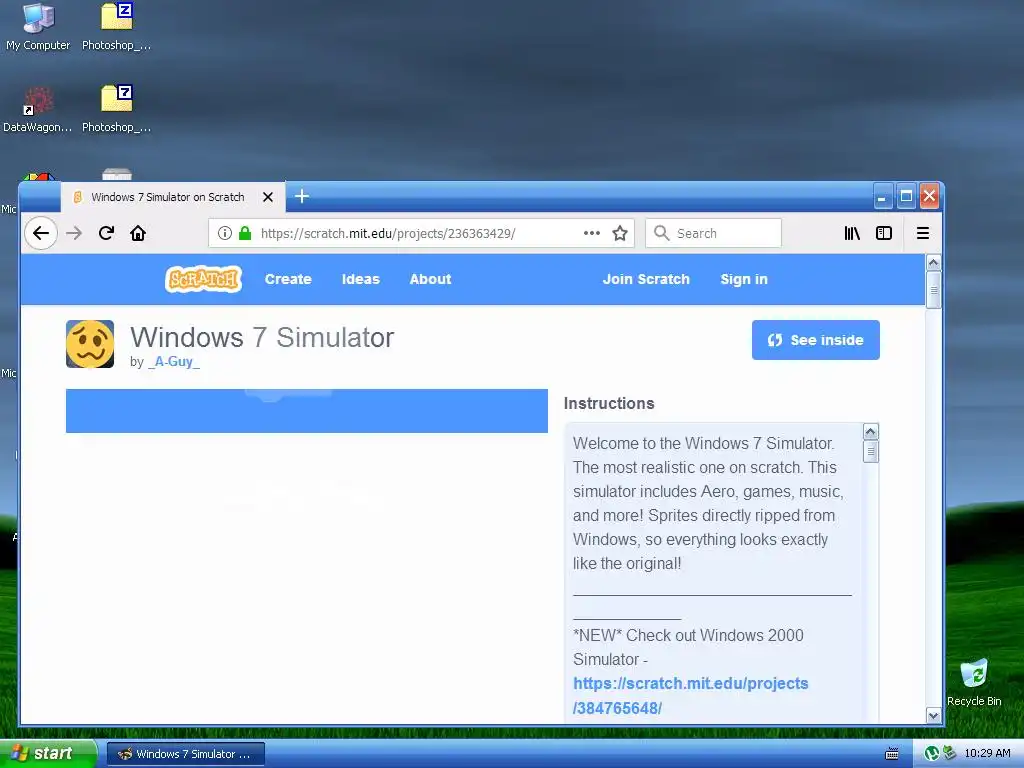Minimize the Firefox window

pyautogui.click(x=882, y=196)
